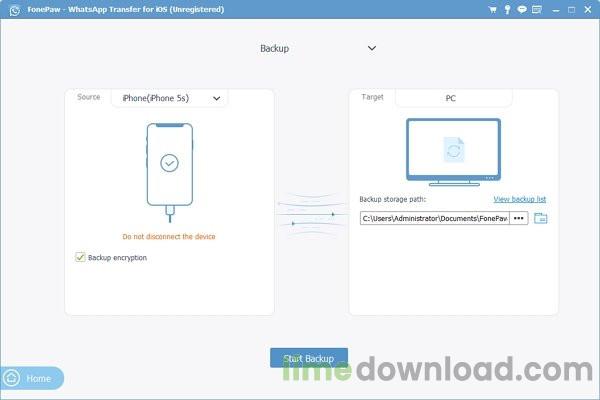Click the 'Source' label
Image resolution: width=600 pixels, height=400 pixels.
click(88, 97)
